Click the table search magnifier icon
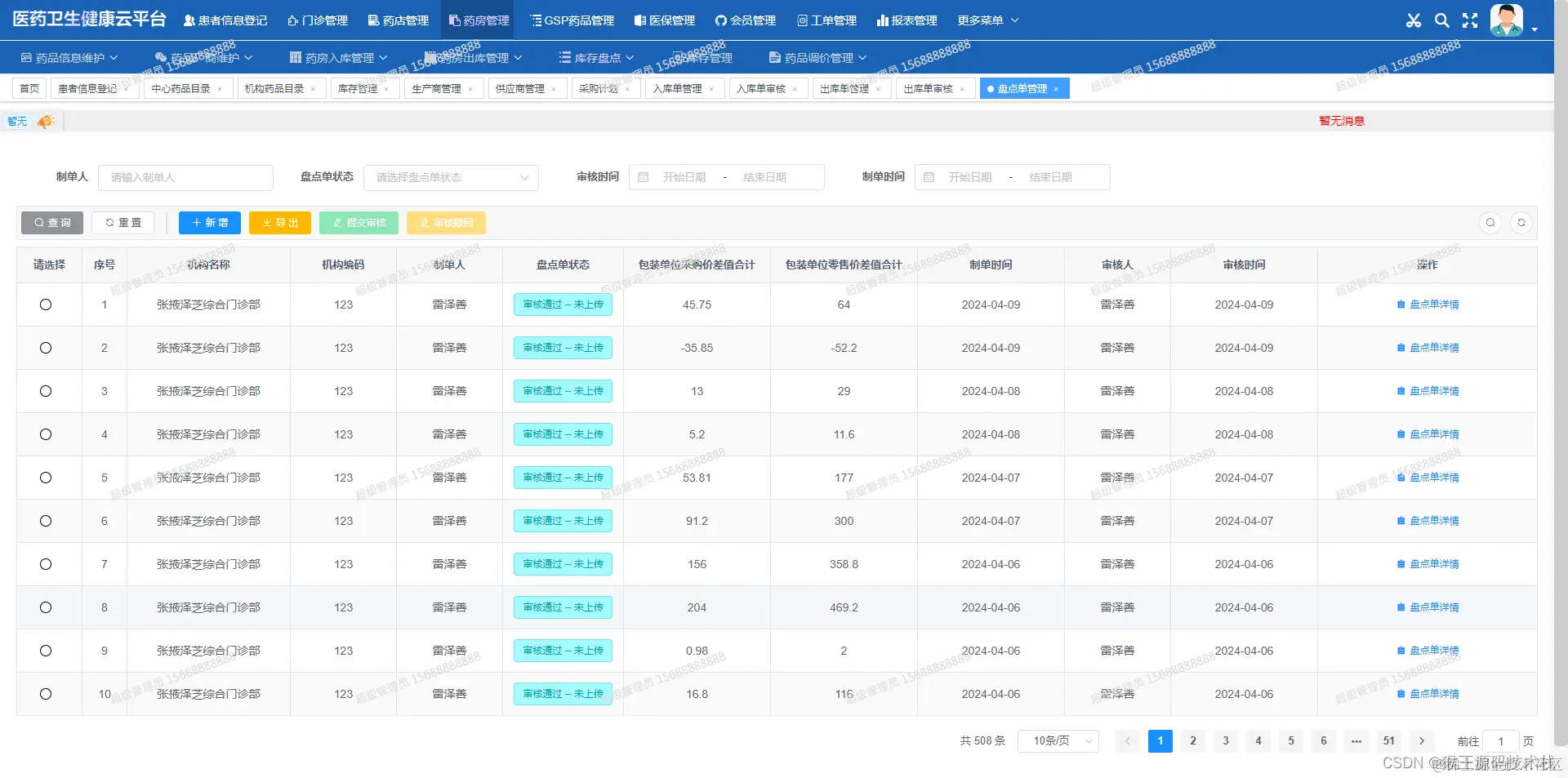The height and width of the screenshot is (778, 1568). 1490,222
